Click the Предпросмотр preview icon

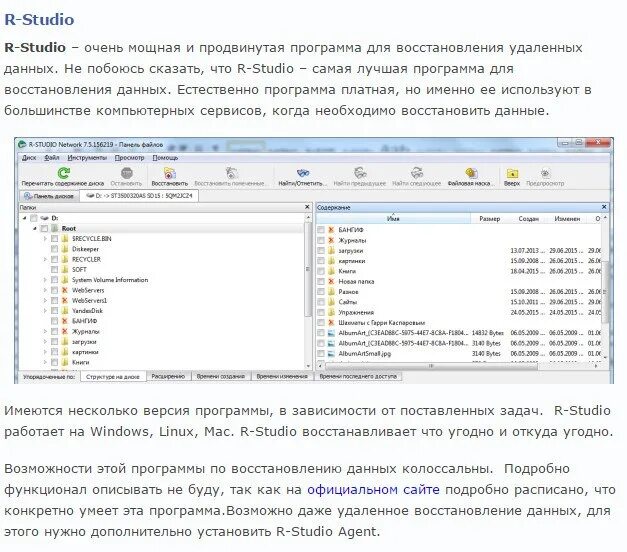(545, 173)
